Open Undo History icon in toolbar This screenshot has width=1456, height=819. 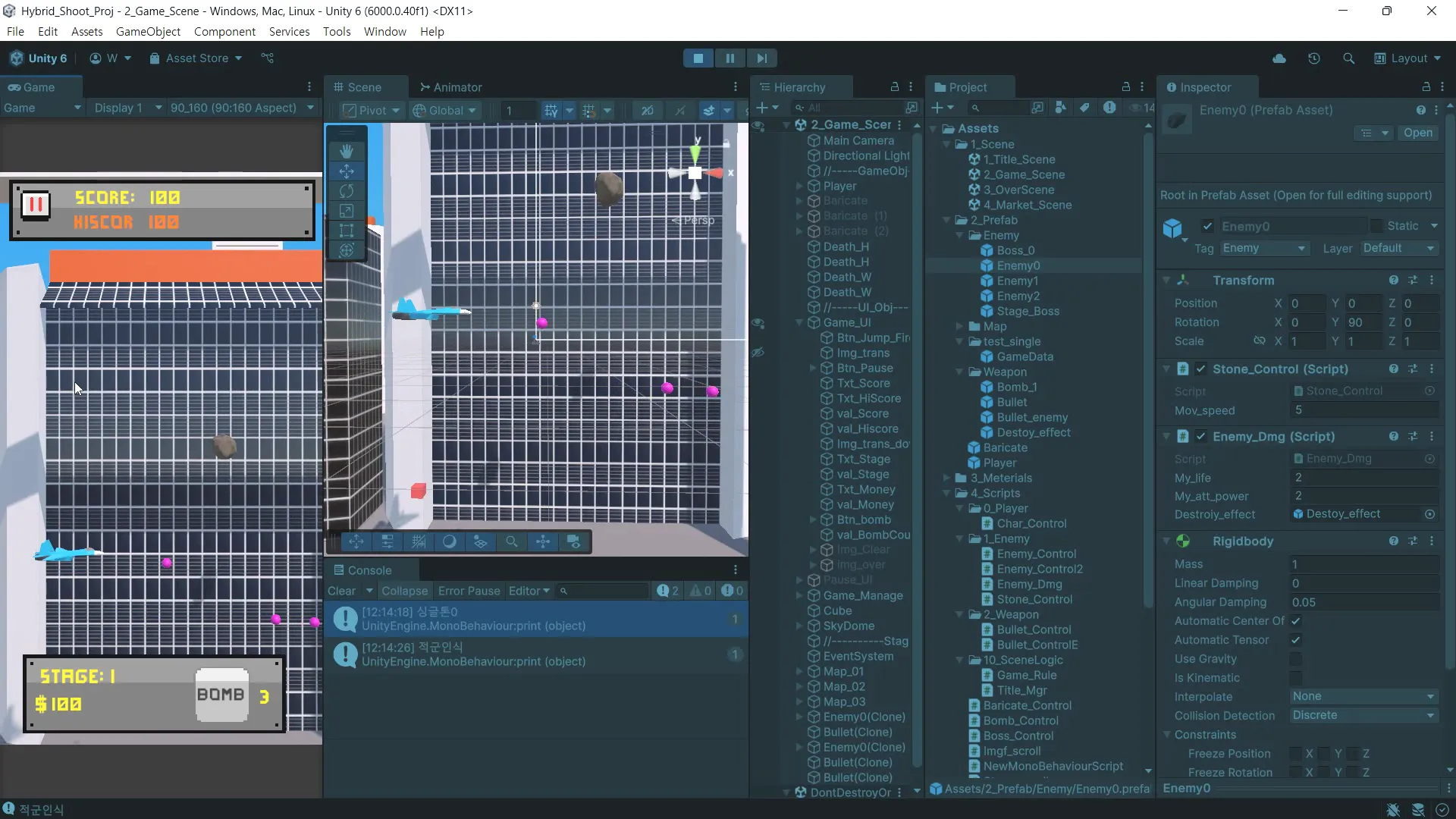pos(1314,58)
